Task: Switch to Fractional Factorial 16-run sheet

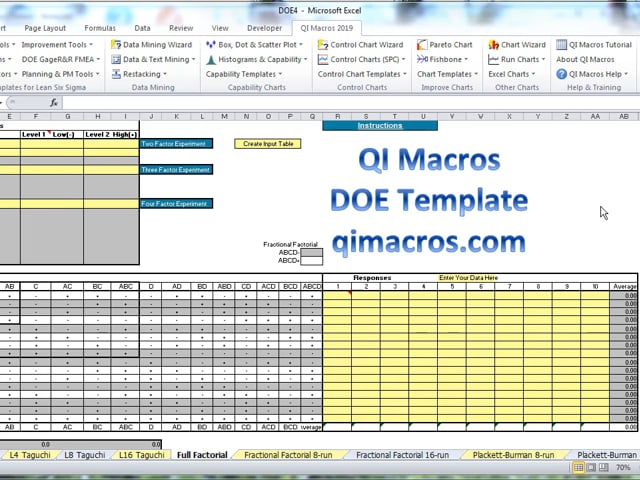Action: (402, 455)
